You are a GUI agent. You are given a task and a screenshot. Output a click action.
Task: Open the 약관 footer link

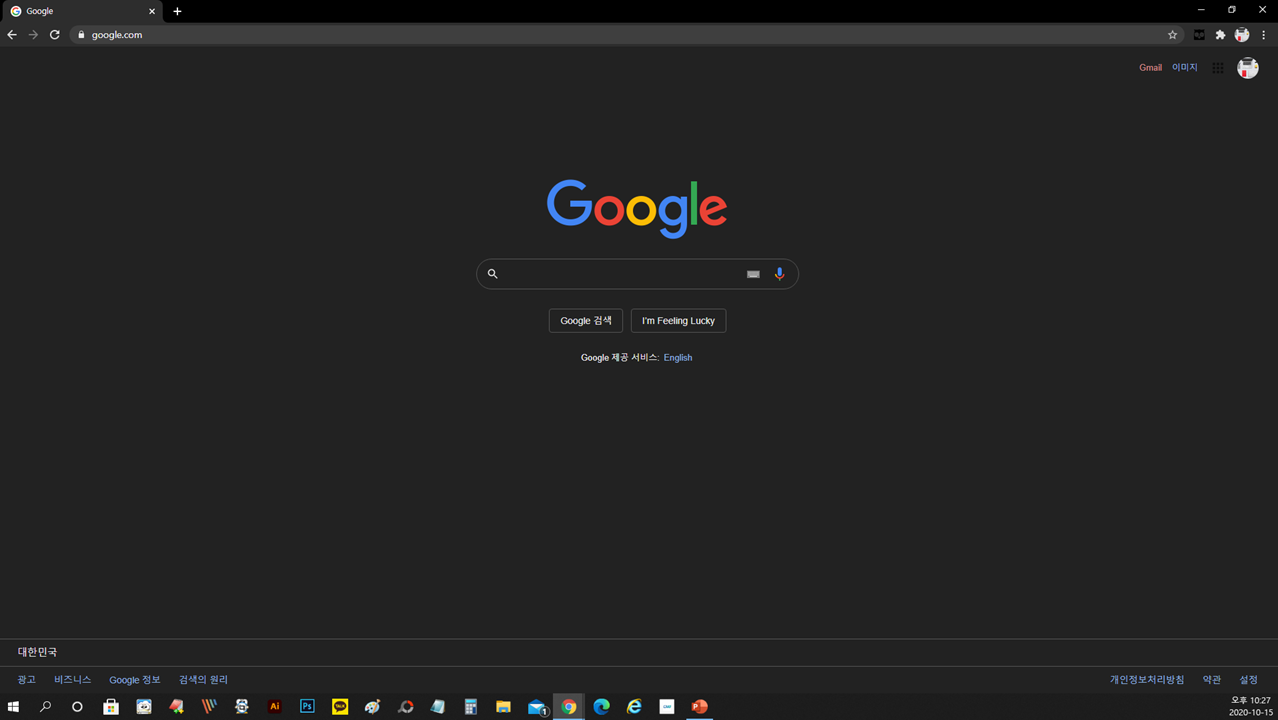pos(1212,680)
